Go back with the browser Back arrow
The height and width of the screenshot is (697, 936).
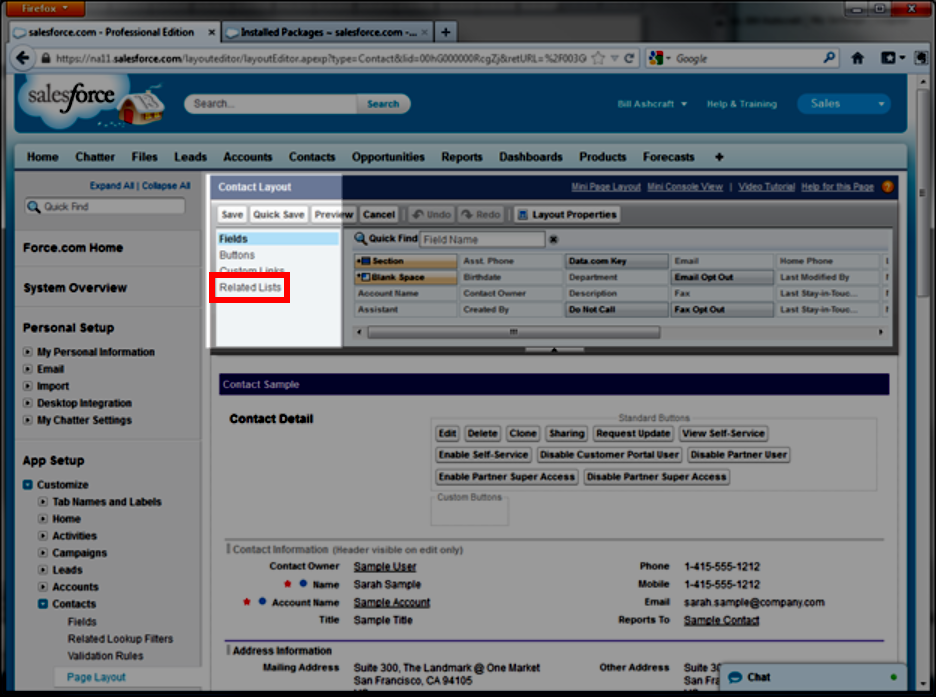point(23,58)
